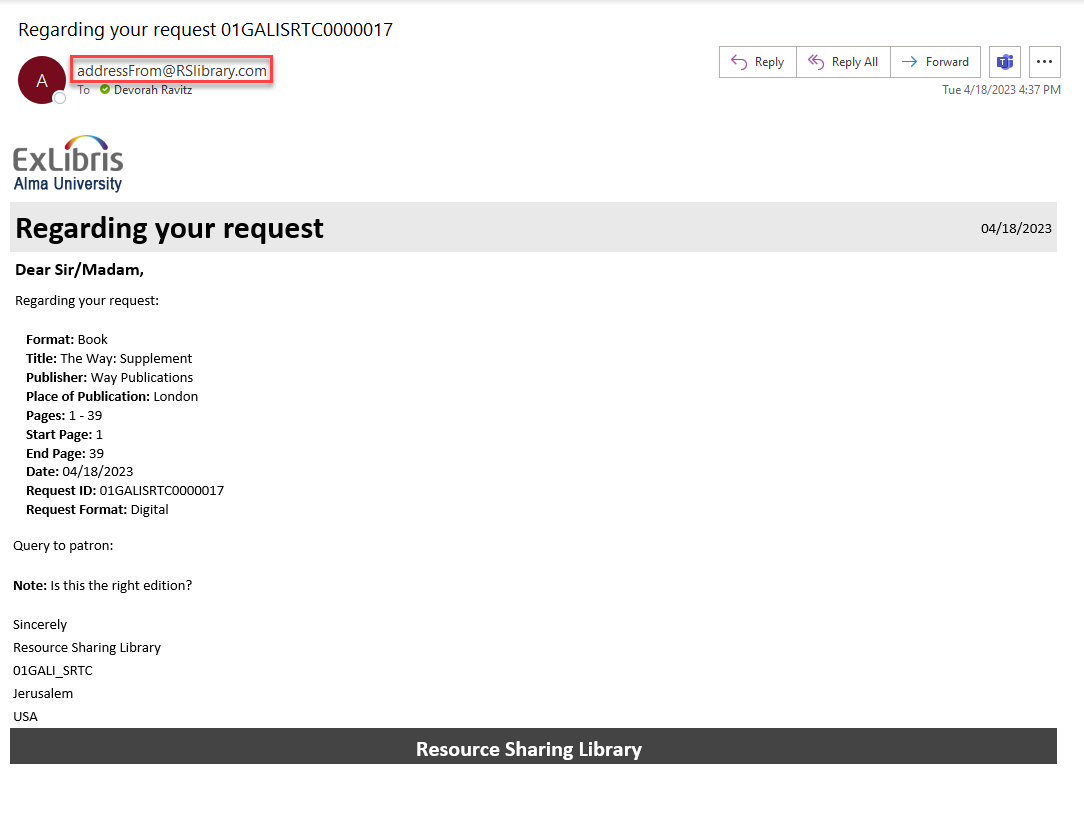The image size is (1084, 829).
Task: Click the Request ID value 01GALISRTC0000017 in body
Action: (x=162, y=491)
